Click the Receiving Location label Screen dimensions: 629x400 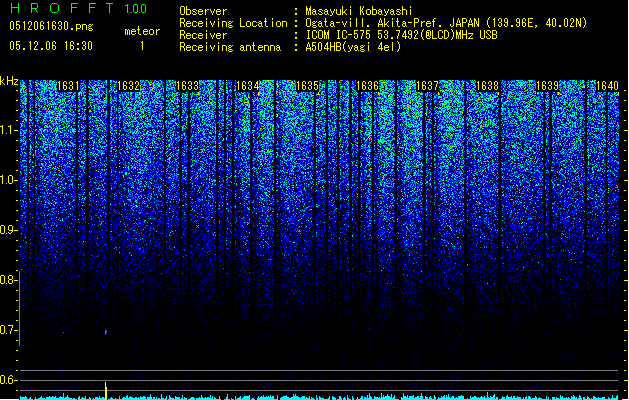(x=233, y=23)
